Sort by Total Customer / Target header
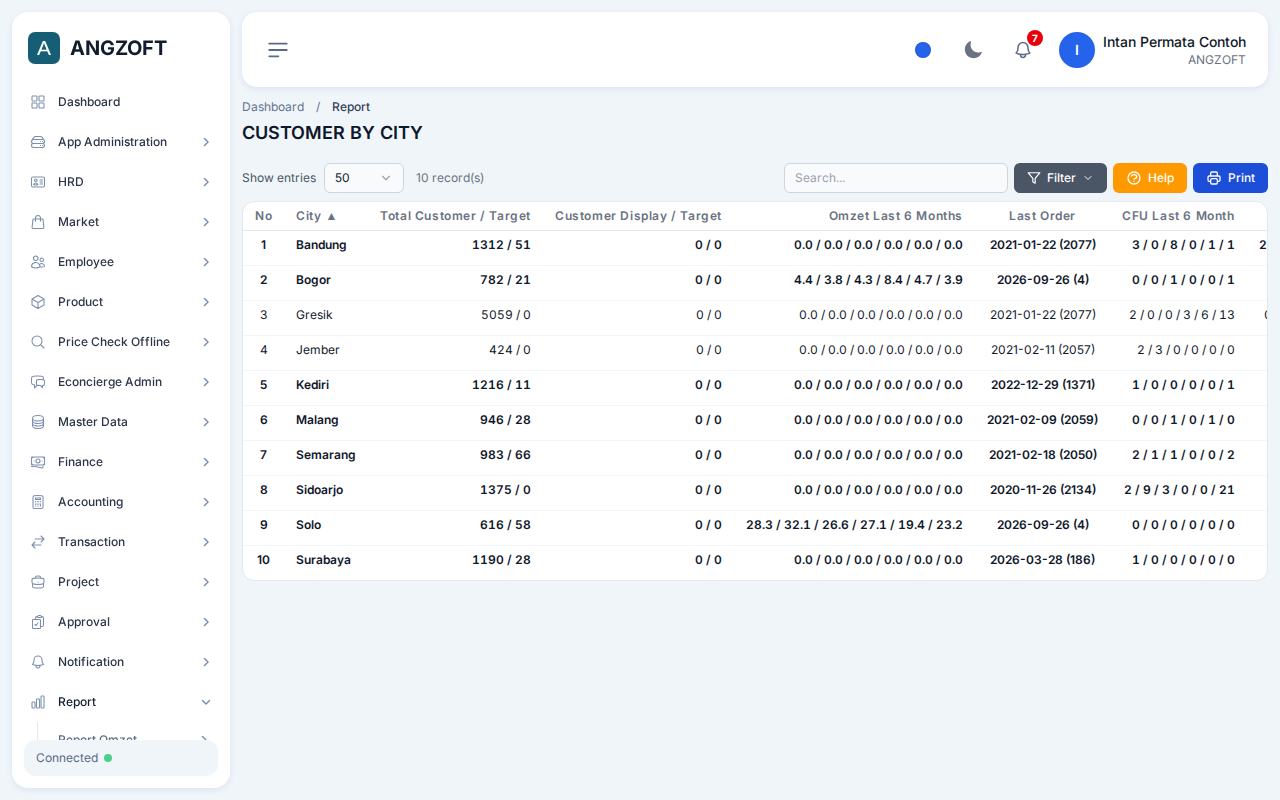1280x800 pixels. tap(455, 216)
